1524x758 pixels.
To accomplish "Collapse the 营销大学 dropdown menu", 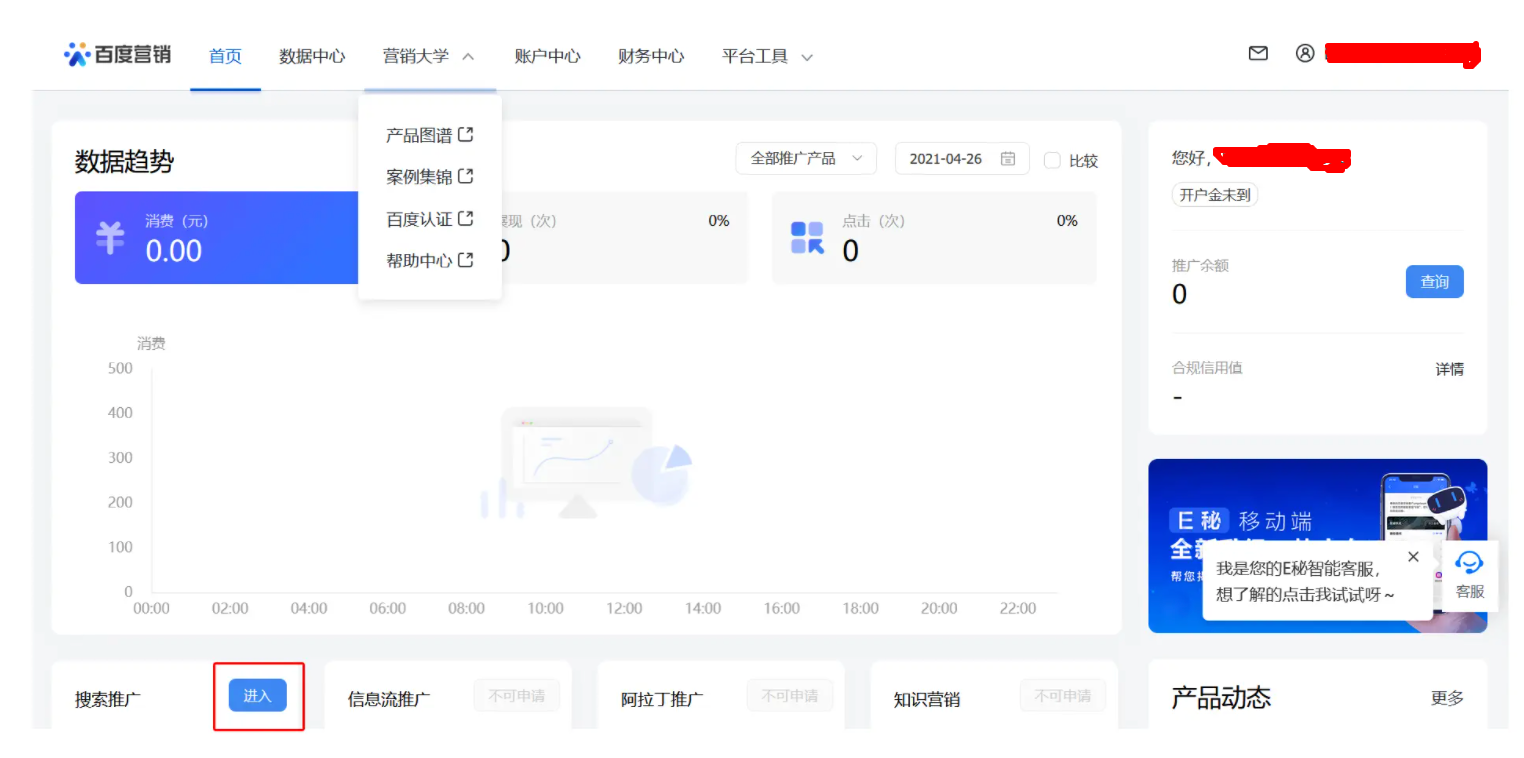I will tap(429, 56).
